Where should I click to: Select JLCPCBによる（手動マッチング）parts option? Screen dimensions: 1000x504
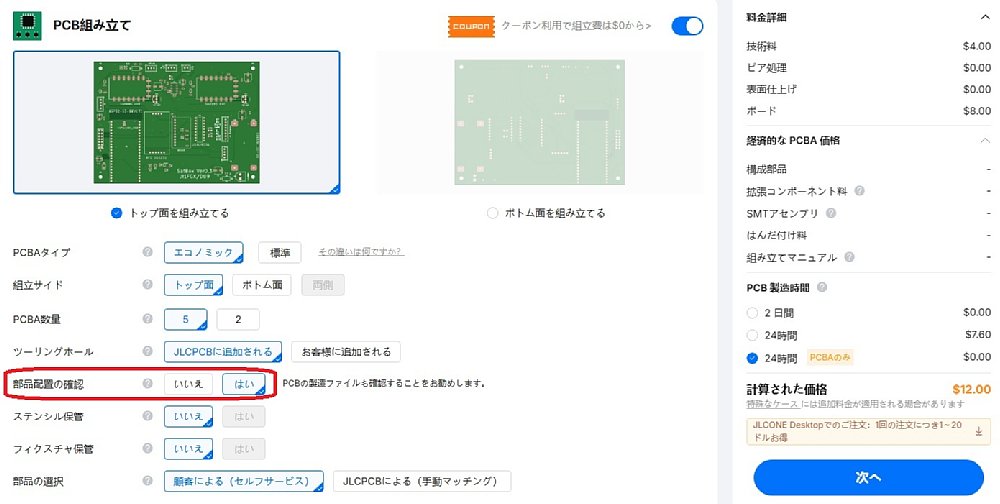422,482
